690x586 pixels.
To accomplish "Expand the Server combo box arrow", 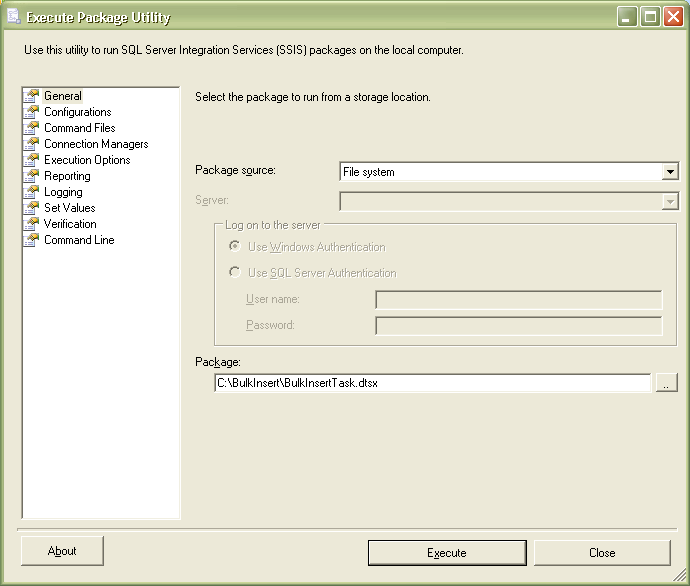I will click(670, 201).
